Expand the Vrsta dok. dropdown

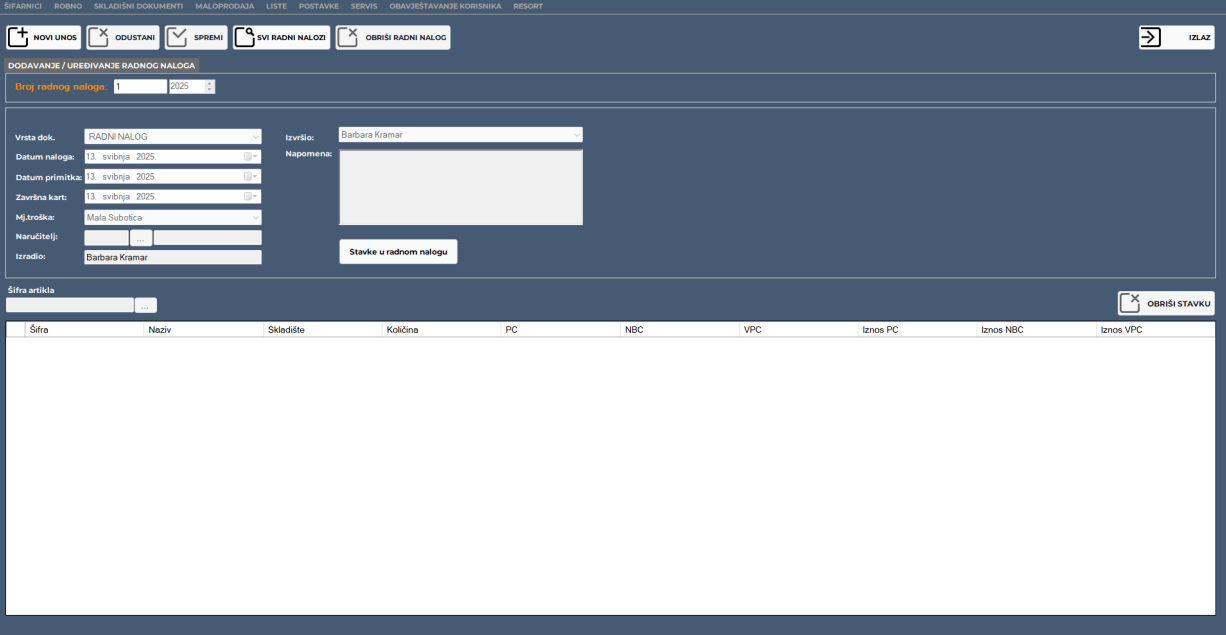255,137
